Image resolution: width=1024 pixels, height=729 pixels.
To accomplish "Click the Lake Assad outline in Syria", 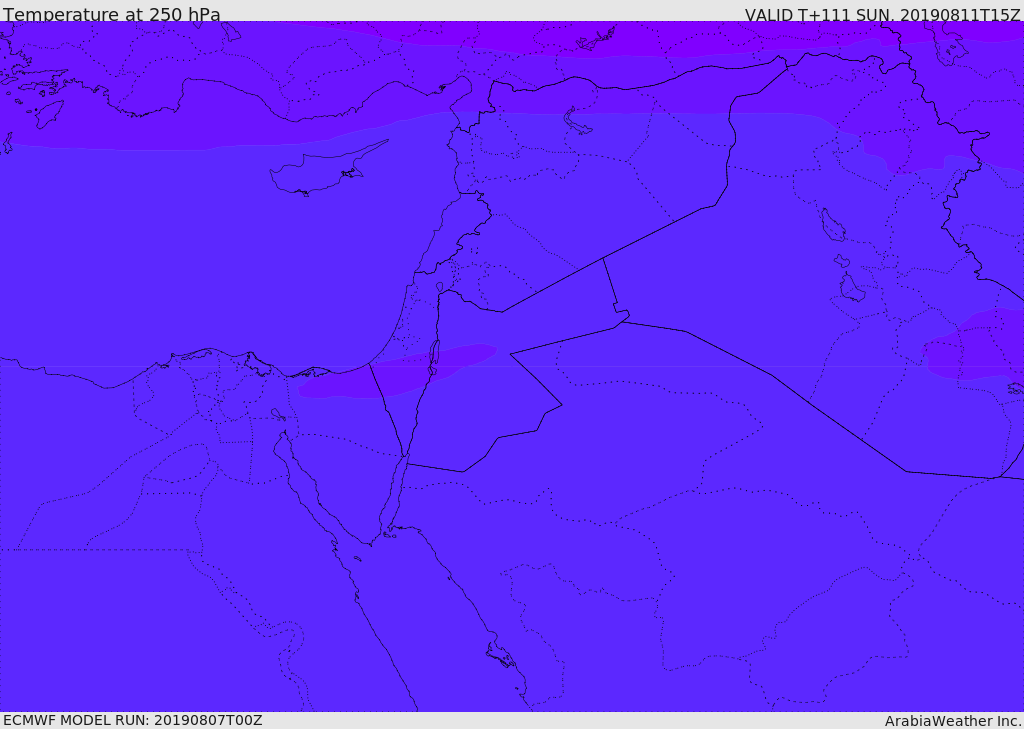I will click(577, 123).
